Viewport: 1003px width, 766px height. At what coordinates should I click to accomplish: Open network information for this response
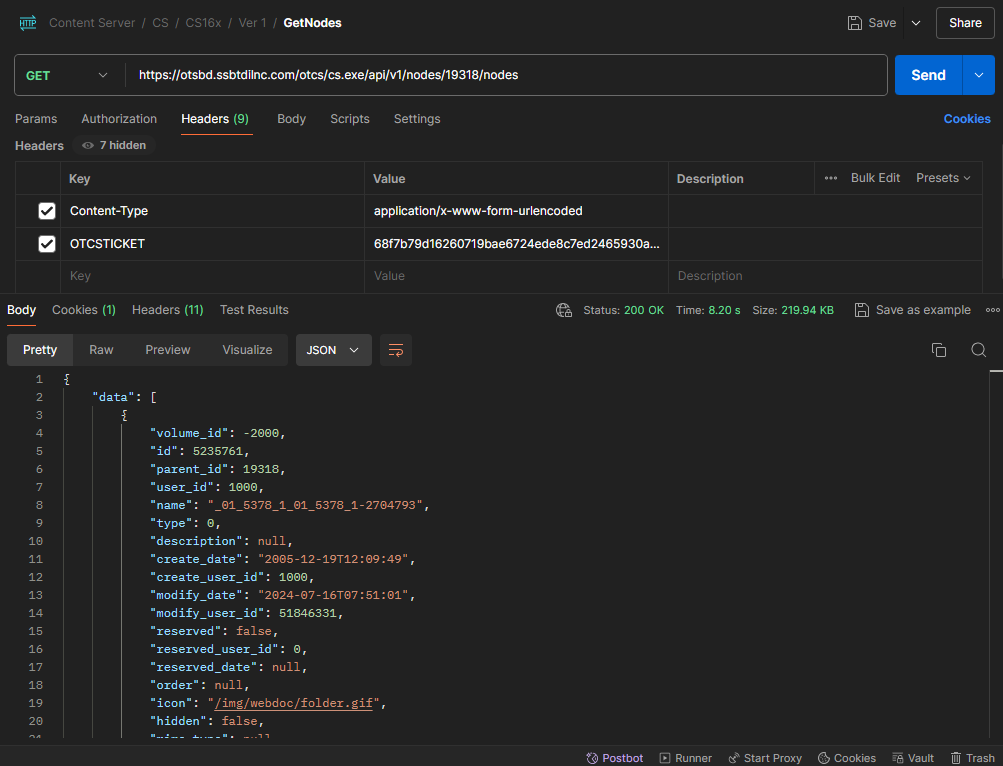[563, 310]
